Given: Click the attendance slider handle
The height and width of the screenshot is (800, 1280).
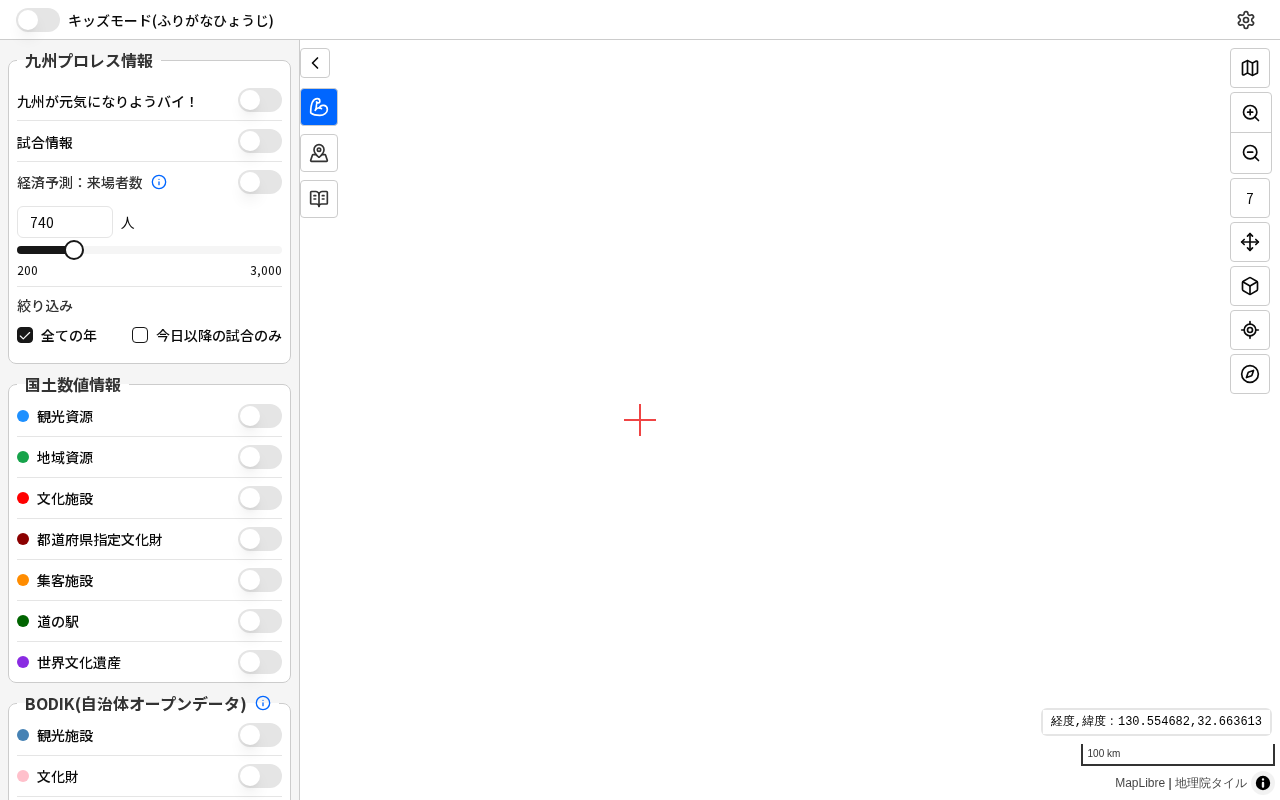Looking at the screenshot, I should tap(74, 250).
